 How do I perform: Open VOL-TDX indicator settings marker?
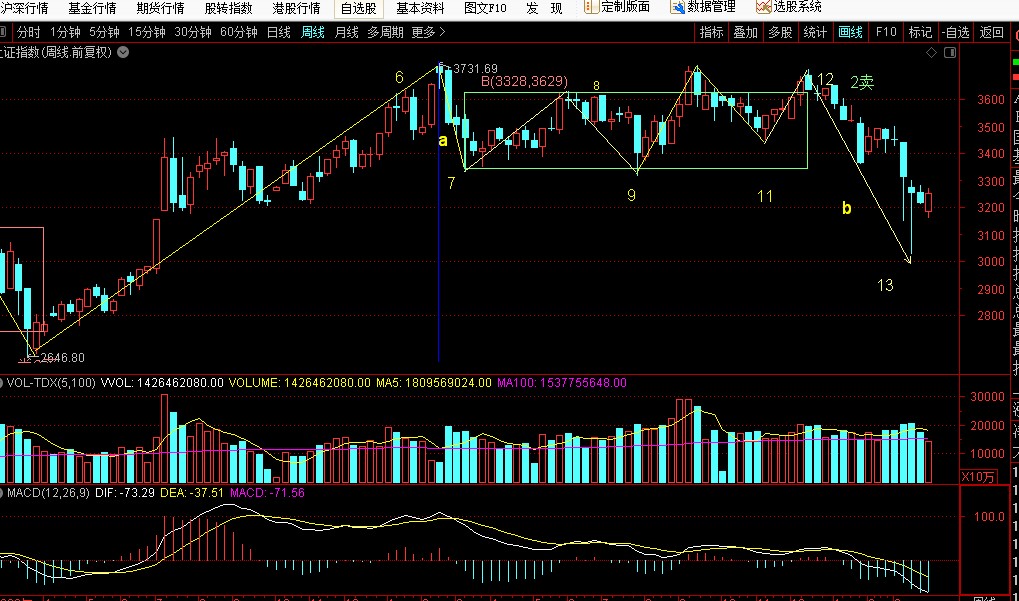pos(3,382)
